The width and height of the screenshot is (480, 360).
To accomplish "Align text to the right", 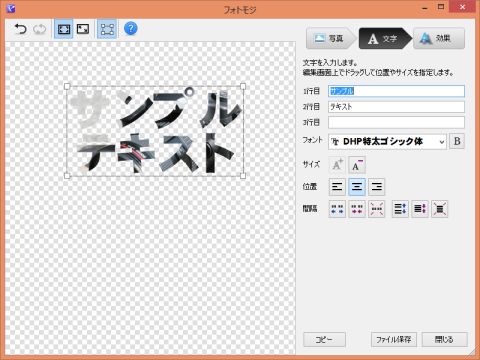I will point(377,187).
